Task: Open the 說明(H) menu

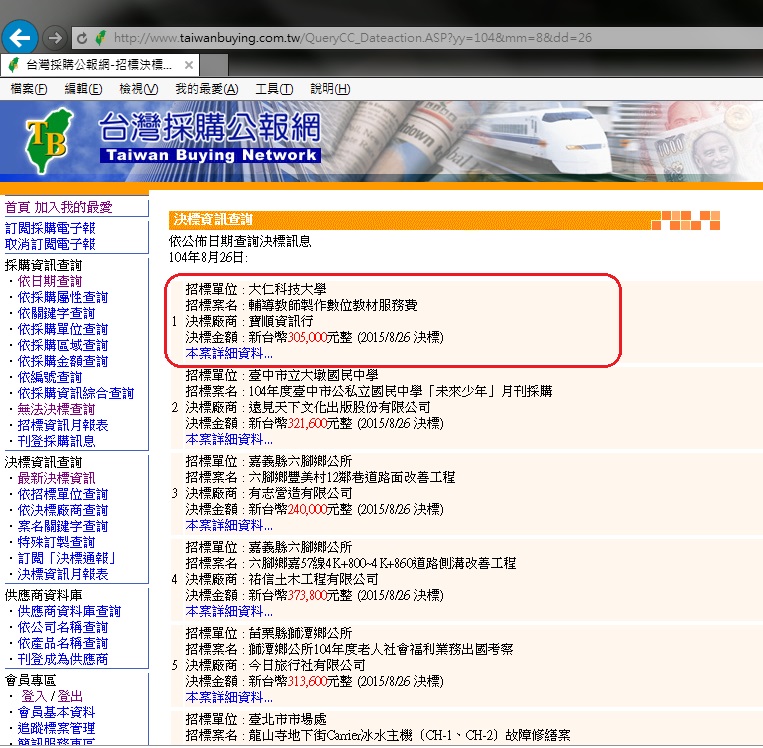Action: (330, 89)
